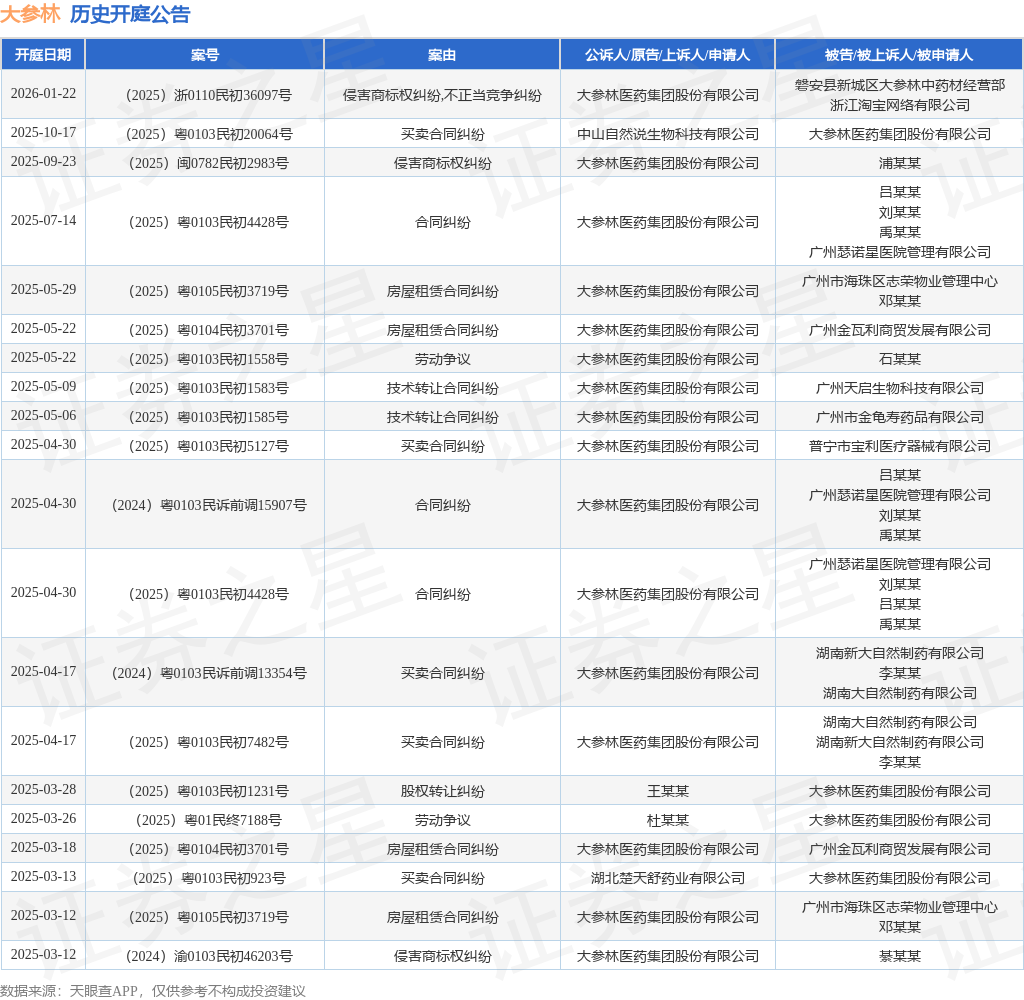Screen dimensions: 1024x1000
Task: Click the date 2025-05-29
Action: click(x=43, y=289)
